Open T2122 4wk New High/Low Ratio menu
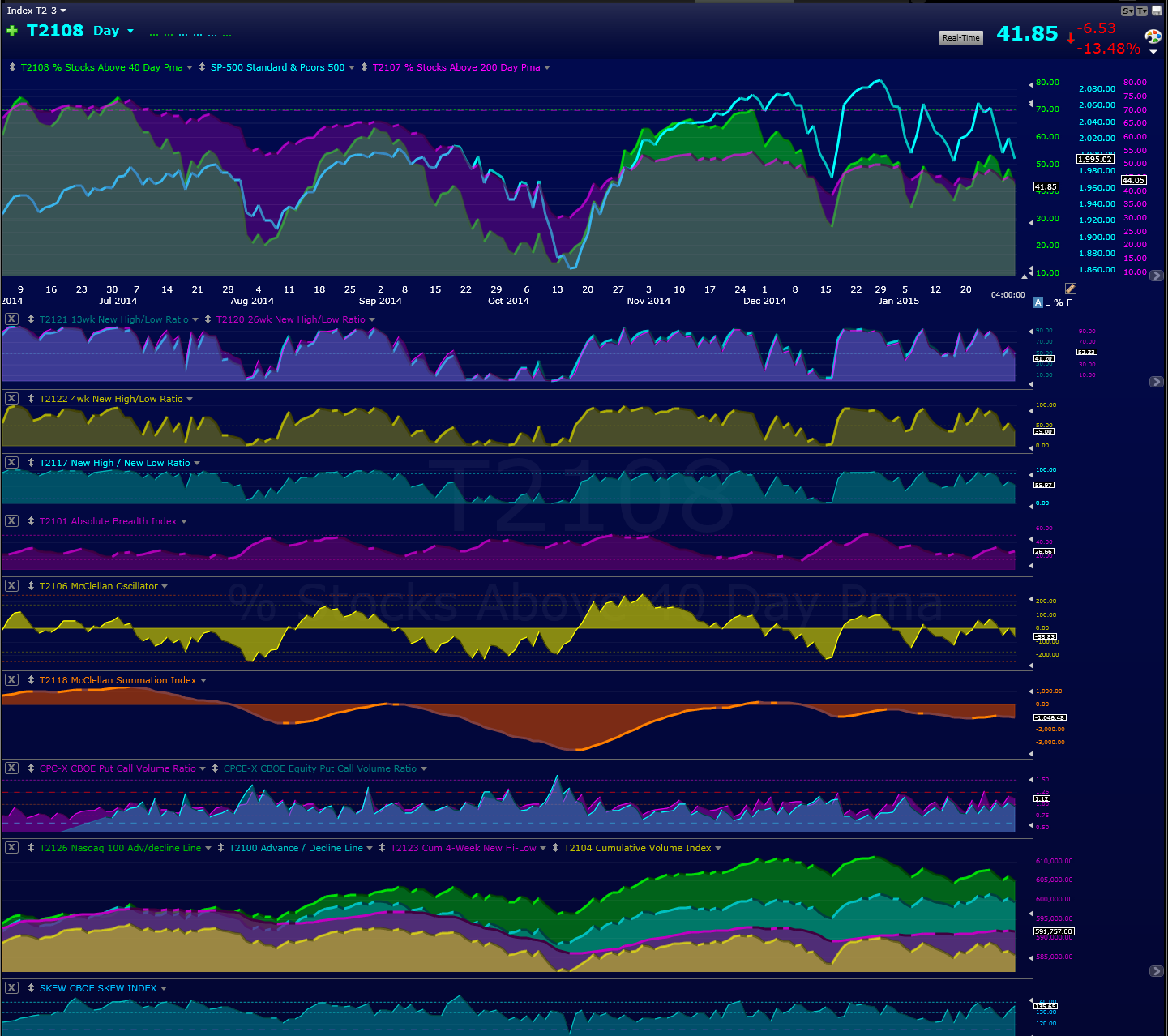 click(190, 399)
